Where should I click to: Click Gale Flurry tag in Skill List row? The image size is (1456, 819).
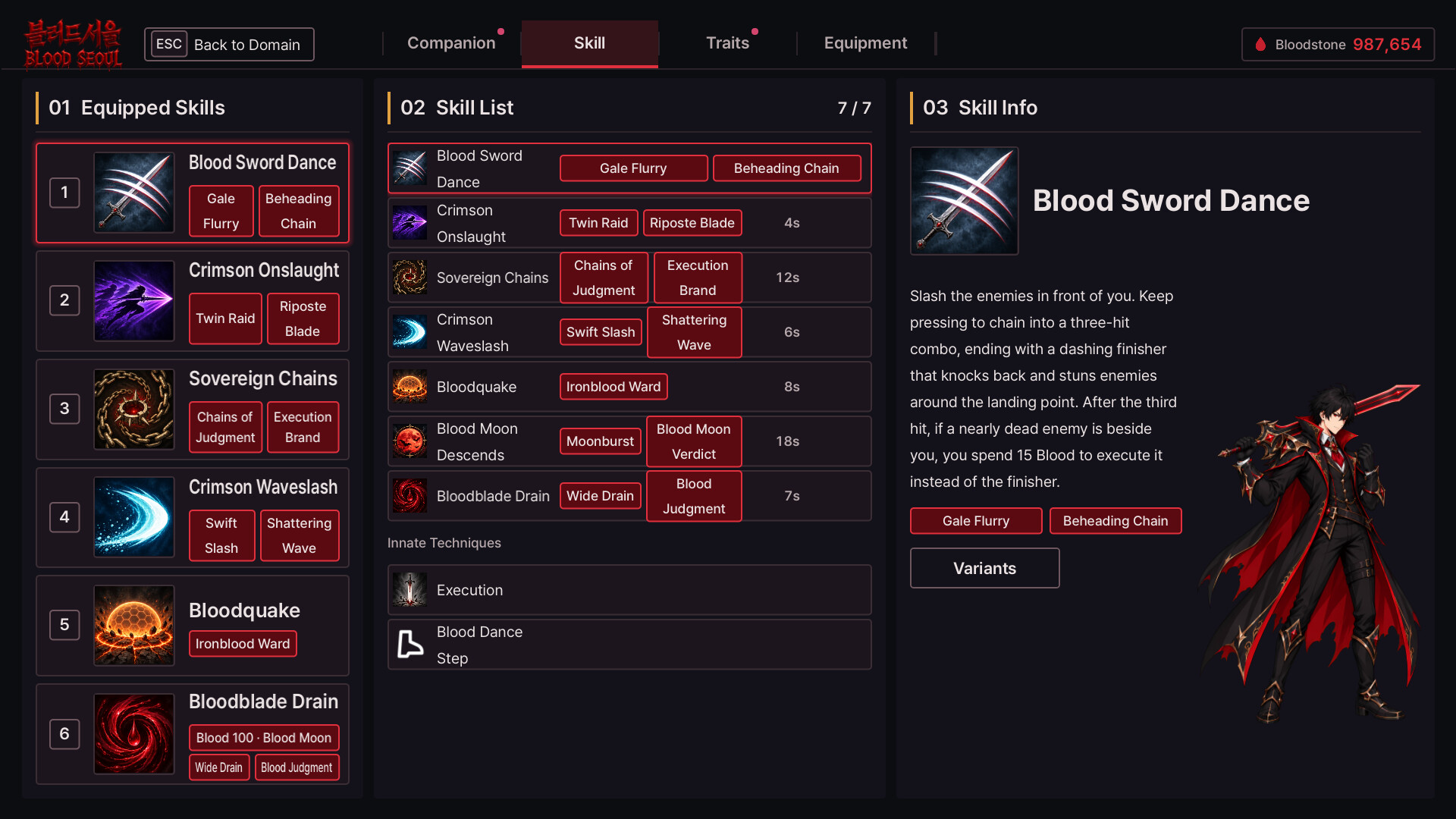click(x=633, y=168)
